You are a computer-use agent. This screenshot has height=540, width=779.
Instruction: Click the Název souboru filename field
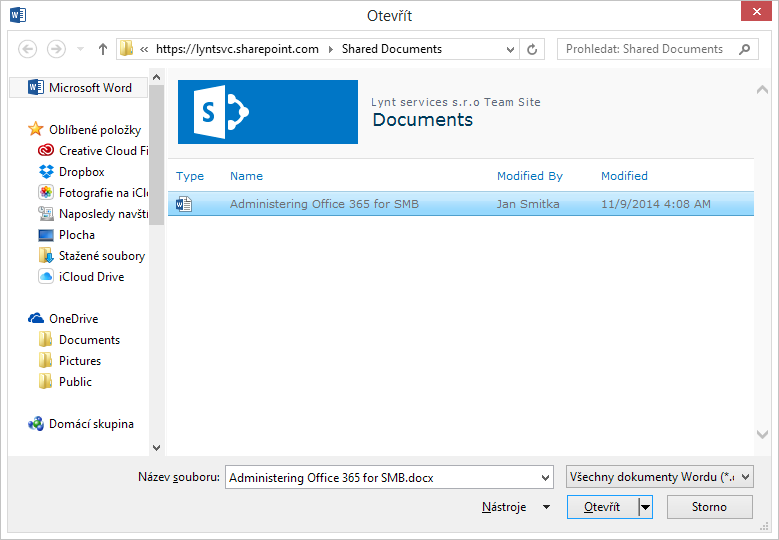pos(389,477)
